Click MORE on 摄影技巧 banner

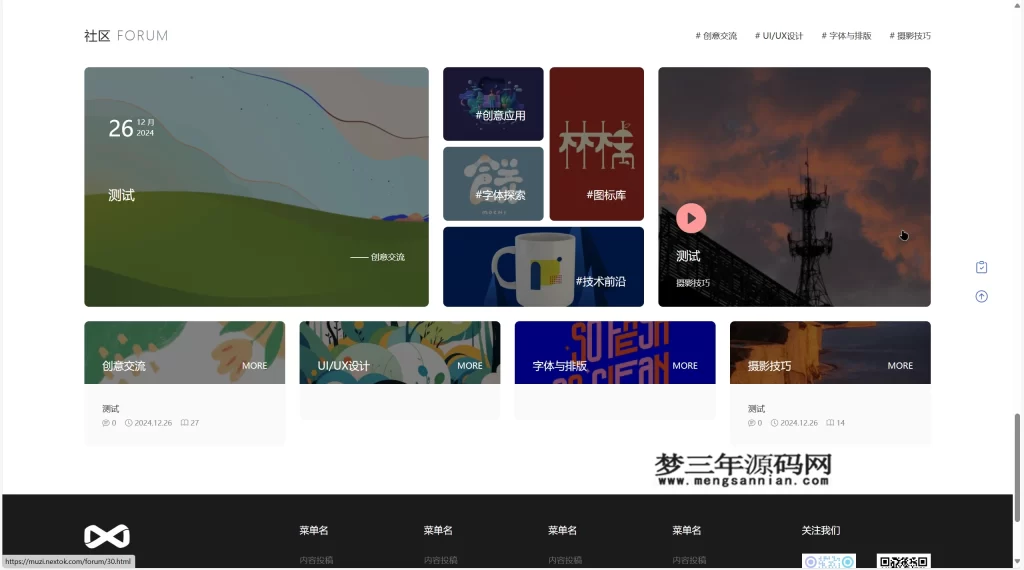[x=900, y=366]
